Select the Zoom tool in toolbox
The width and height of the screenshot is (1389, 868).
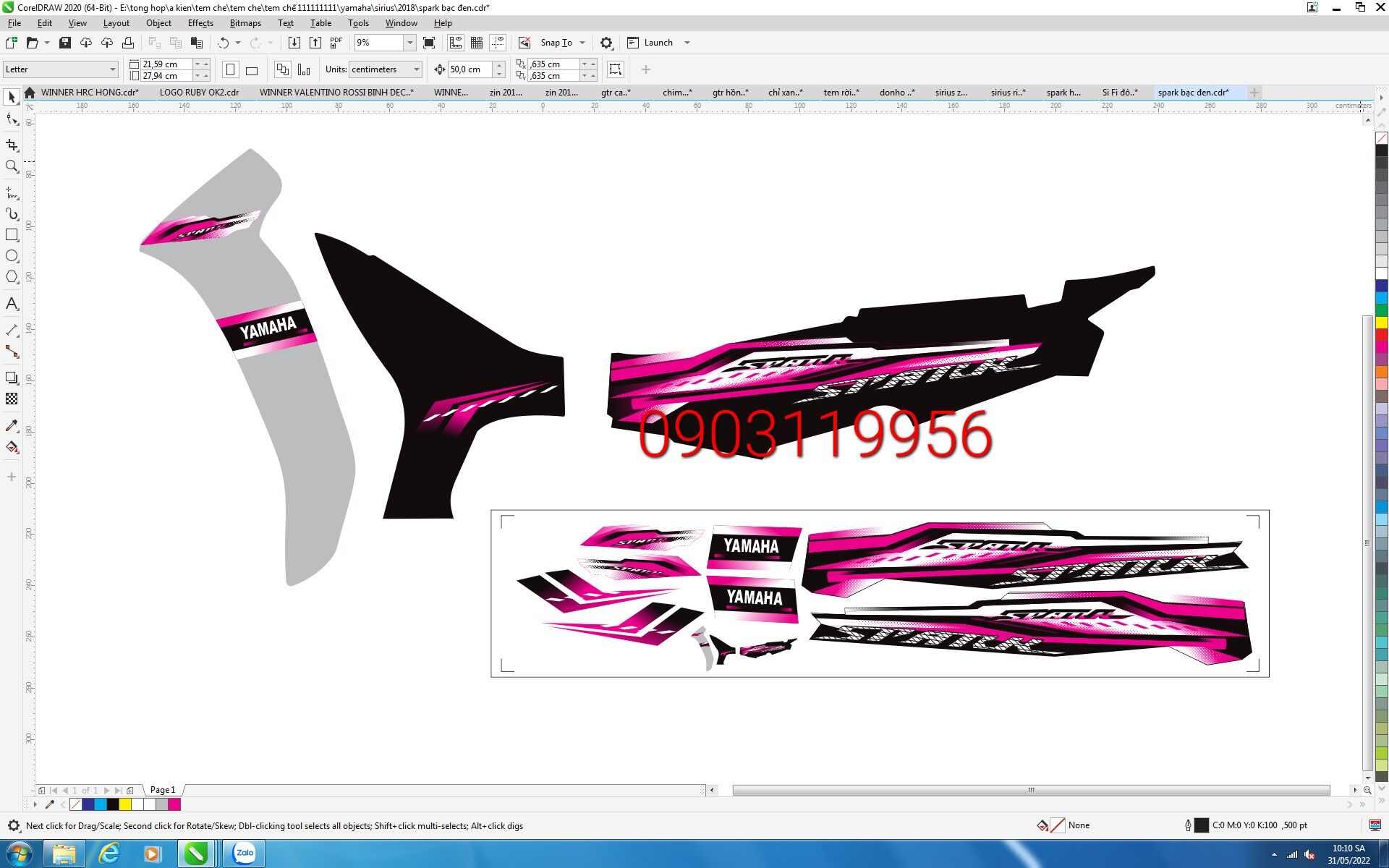[12, 166]
